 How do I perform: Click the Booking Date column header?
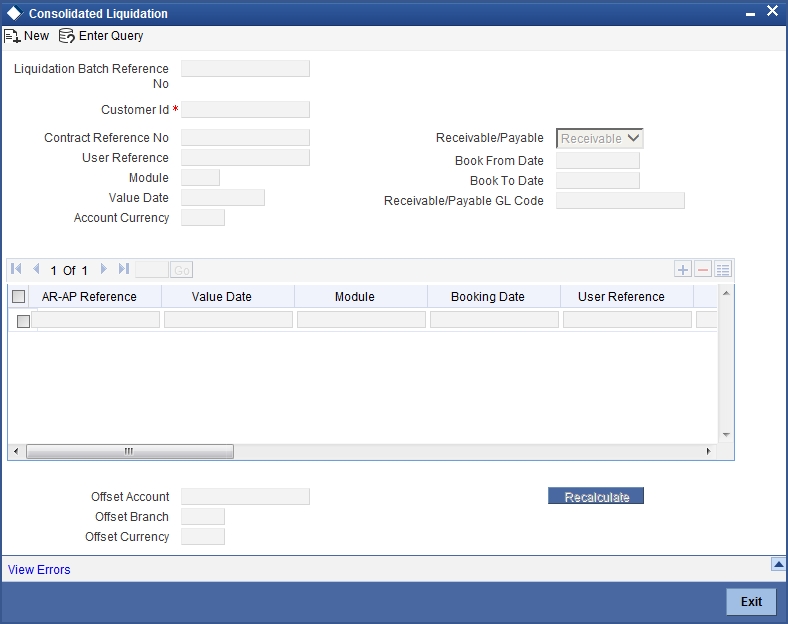[x=487, y=297]
